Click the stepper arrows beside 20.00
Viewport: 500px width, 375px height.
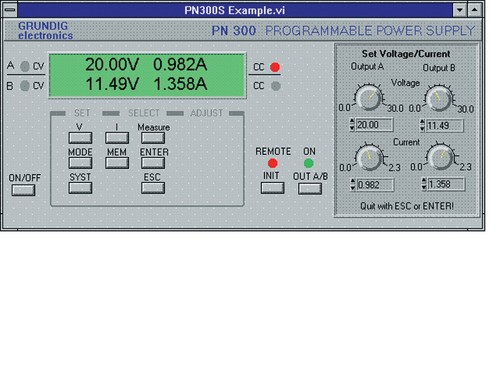352,125
